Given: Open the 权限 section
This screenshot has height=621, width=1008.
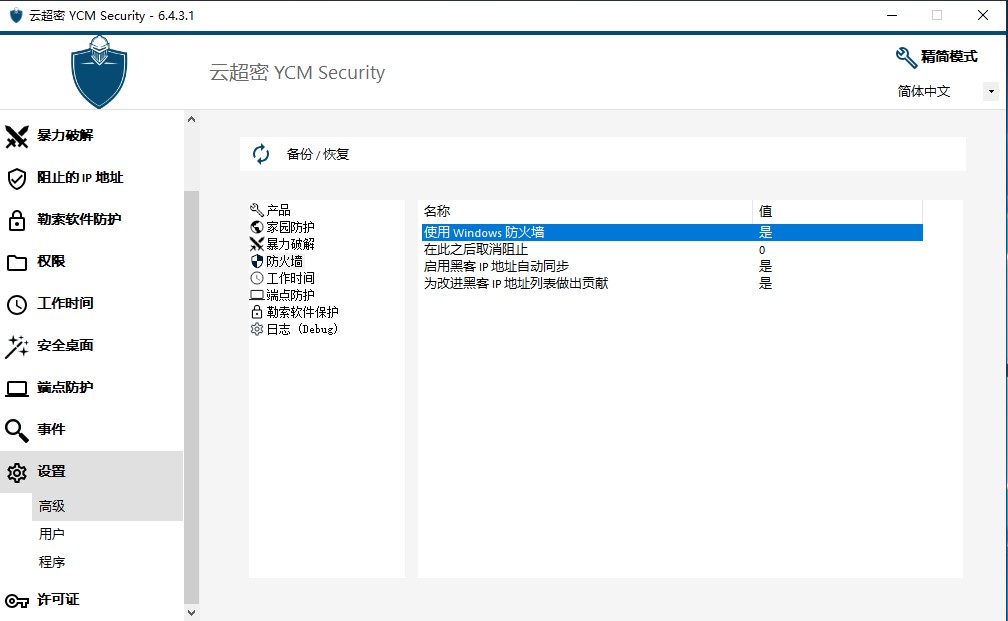Looking at the screenshot, I should tap(51, 261).
